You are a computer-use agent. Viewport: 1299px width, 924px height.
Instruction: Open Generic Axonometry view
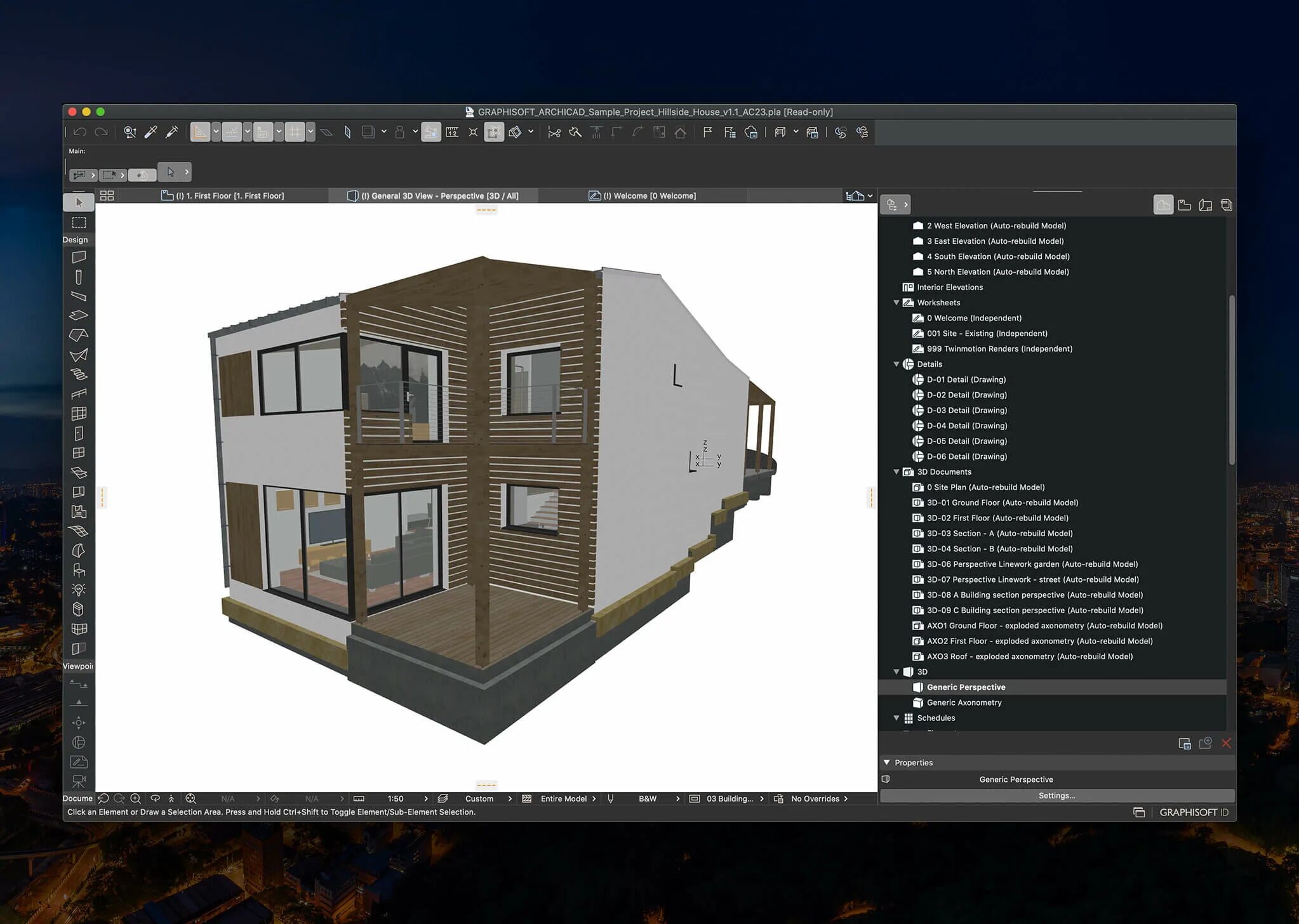(x=963, y=703)
